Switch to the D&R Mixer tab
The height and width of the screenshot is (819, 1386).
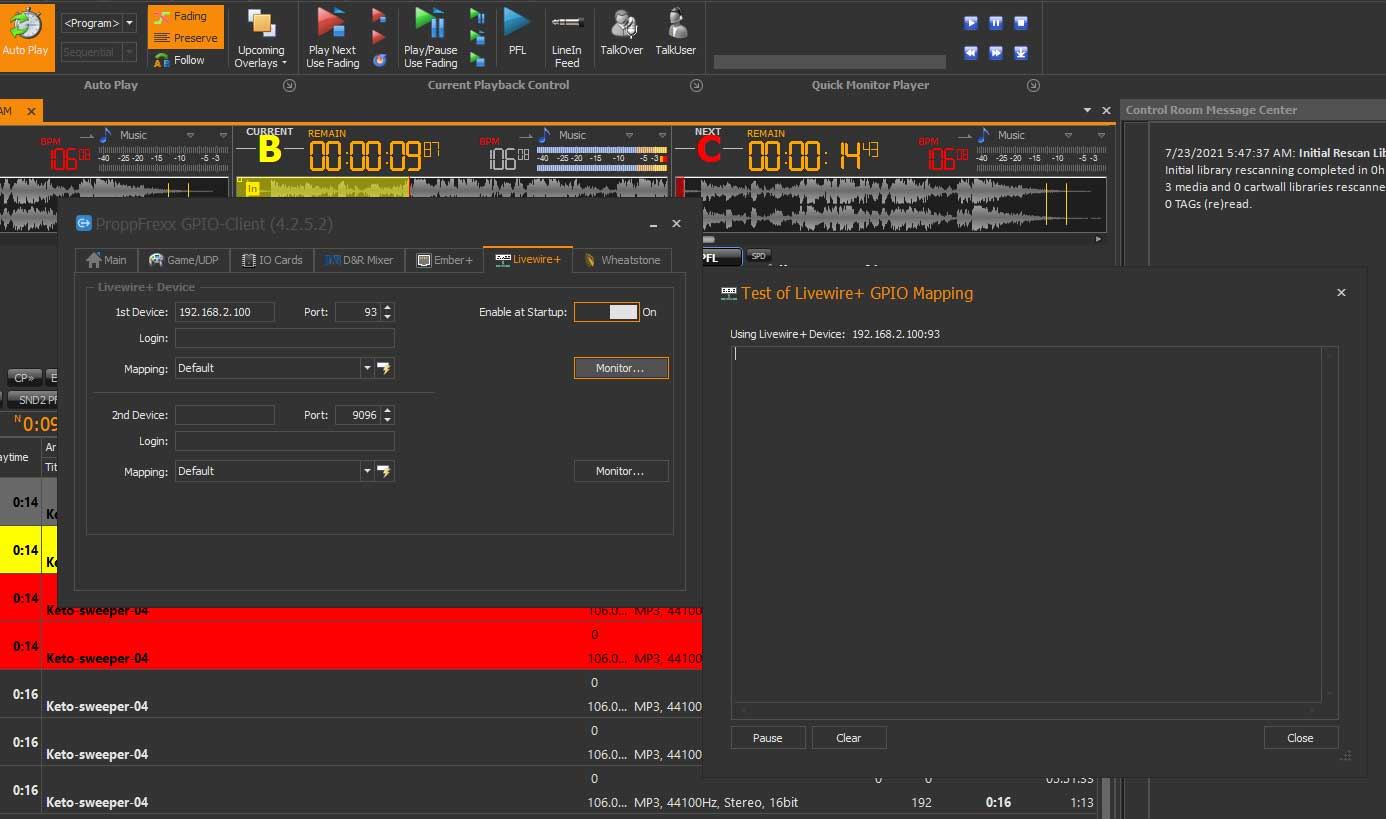point(358,260)
